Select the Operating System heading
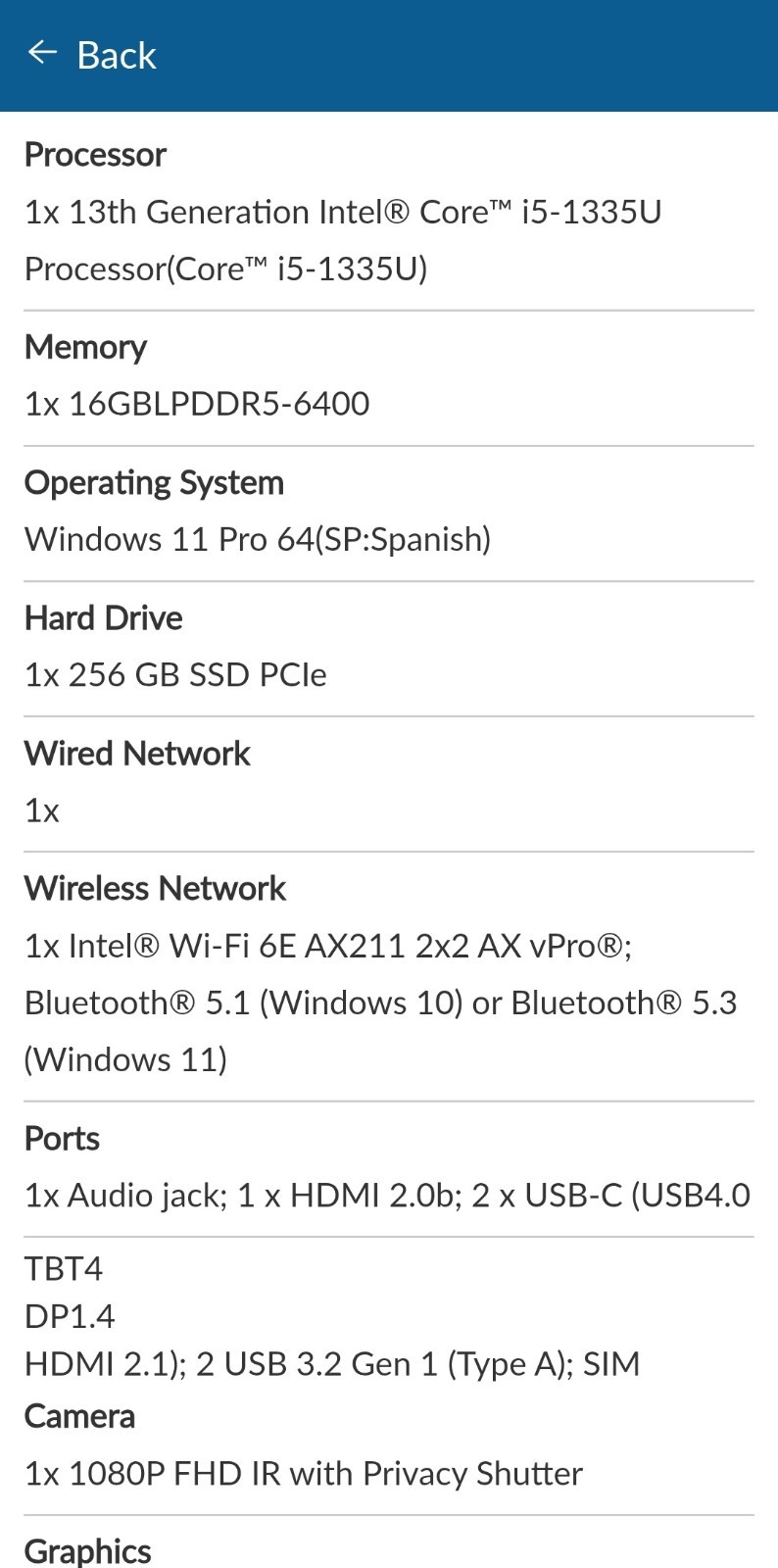Screen dimensions: 778x1568 click(x=154, y=483)
